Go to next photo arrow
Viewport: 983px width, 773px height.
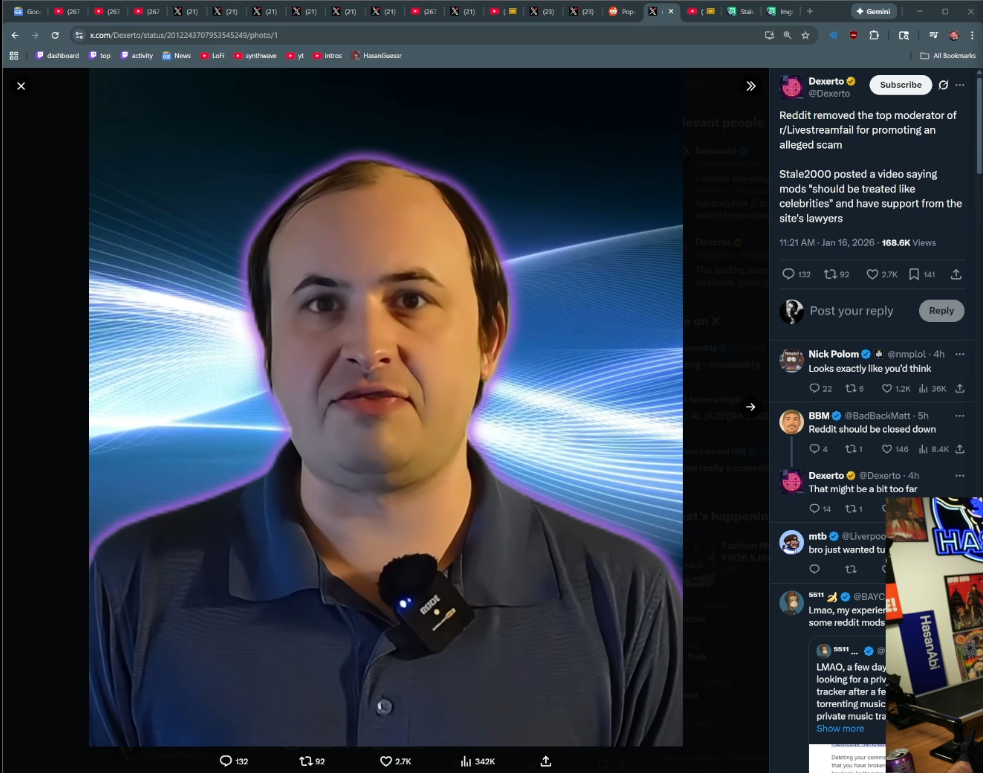coord(750,407)
